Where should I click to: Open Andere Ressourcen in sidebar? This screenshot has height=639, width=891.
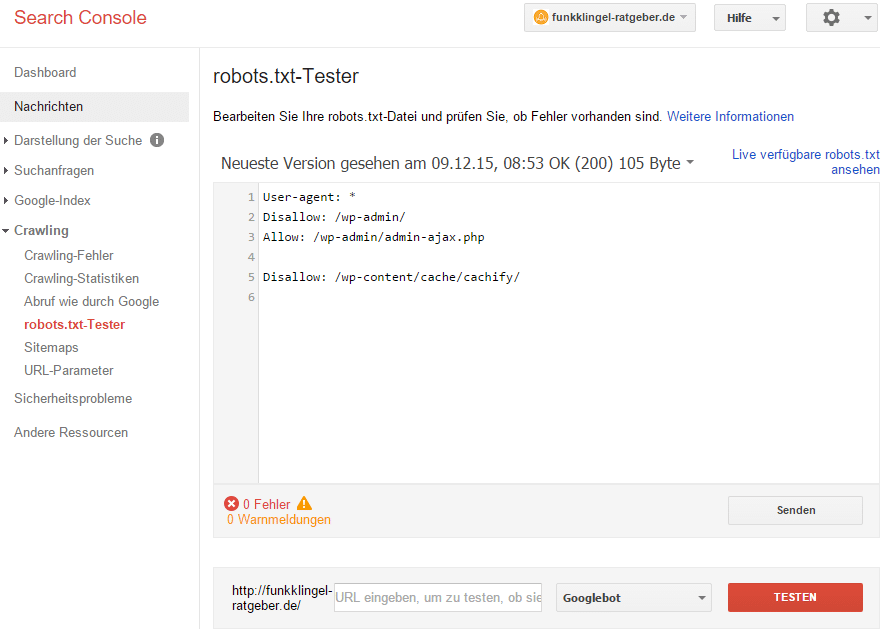[x=71, y=432]
